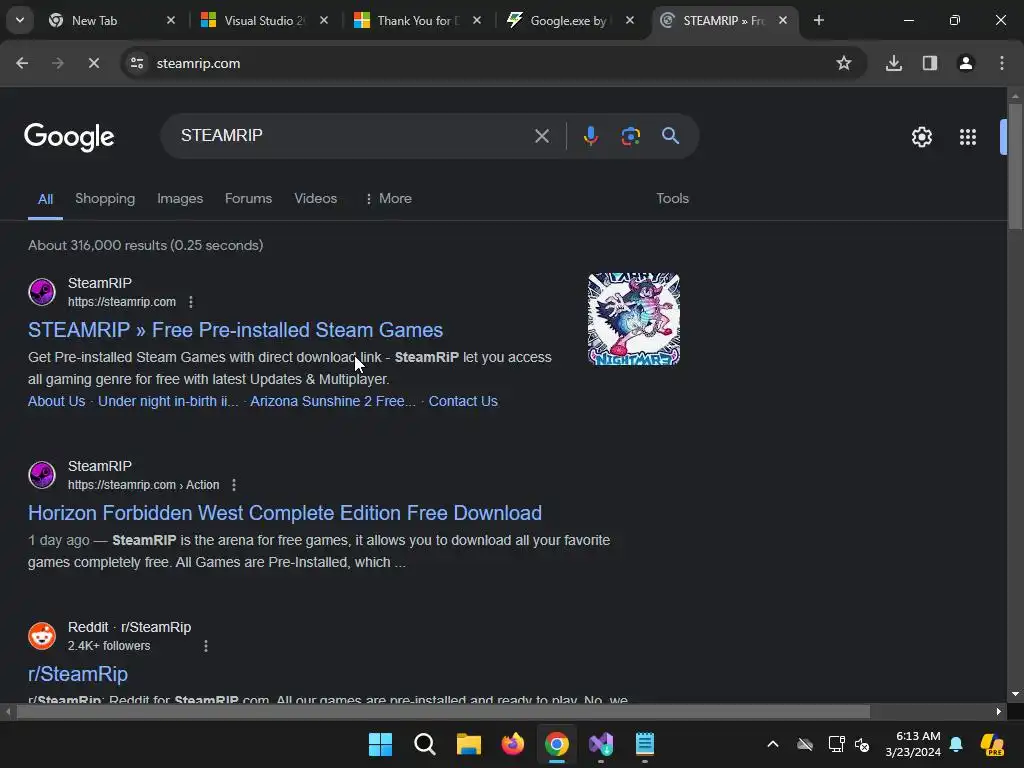Open the r/SteamRip Reddit result
The width and height of the screenshot is (1024, 768).
(78, 674)
